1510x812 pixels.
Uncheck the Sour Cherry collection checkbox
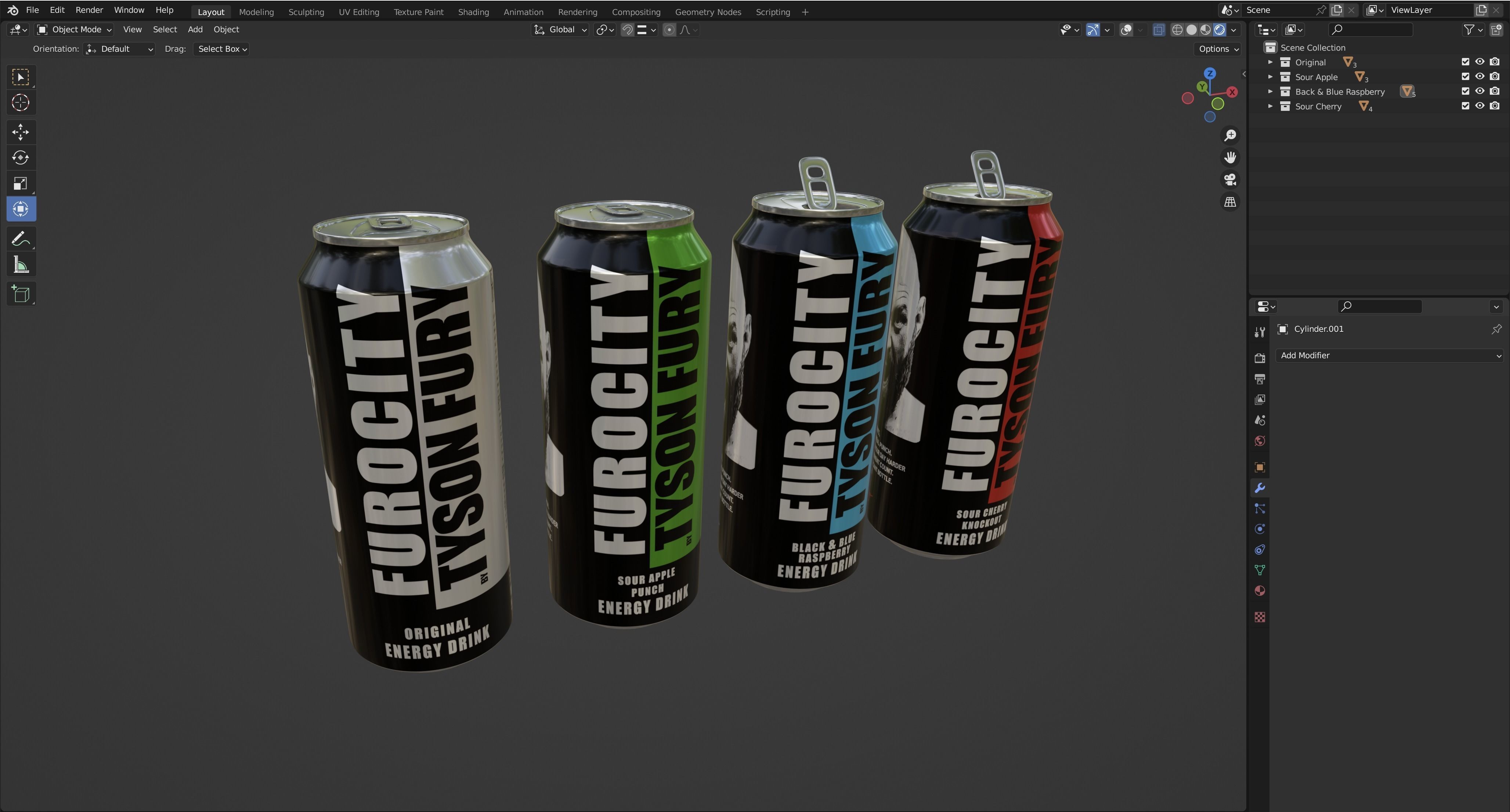tap(1466, 105)
